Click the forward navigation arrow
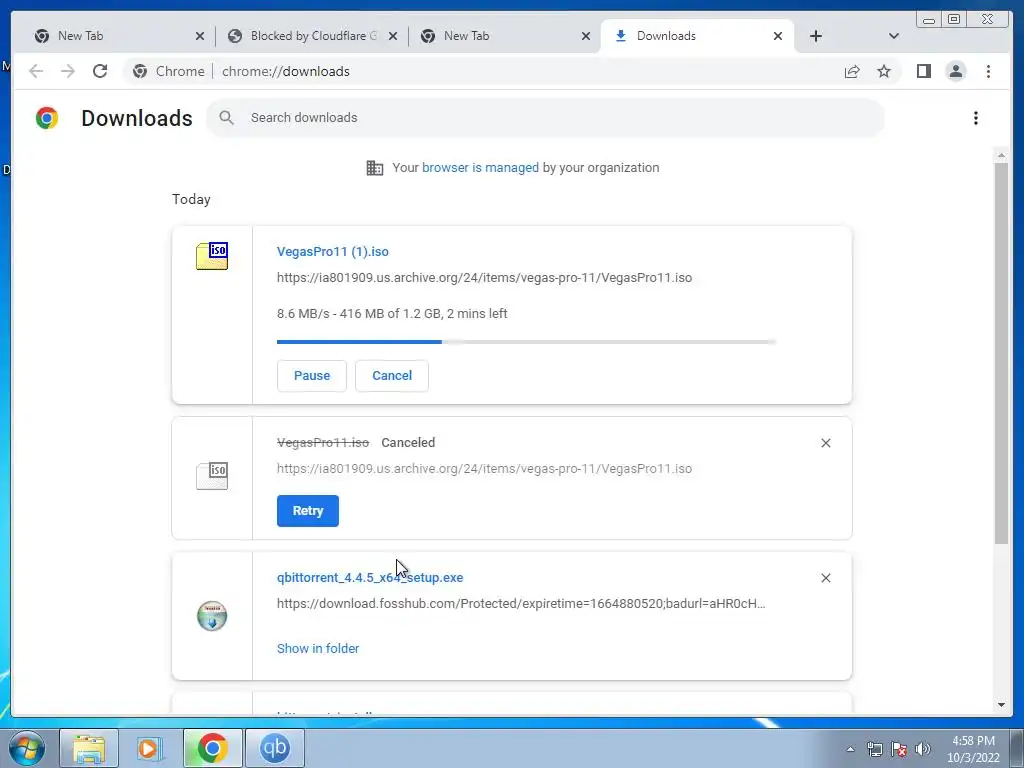Screen dimensions: 1024x768 coord(68,71)
